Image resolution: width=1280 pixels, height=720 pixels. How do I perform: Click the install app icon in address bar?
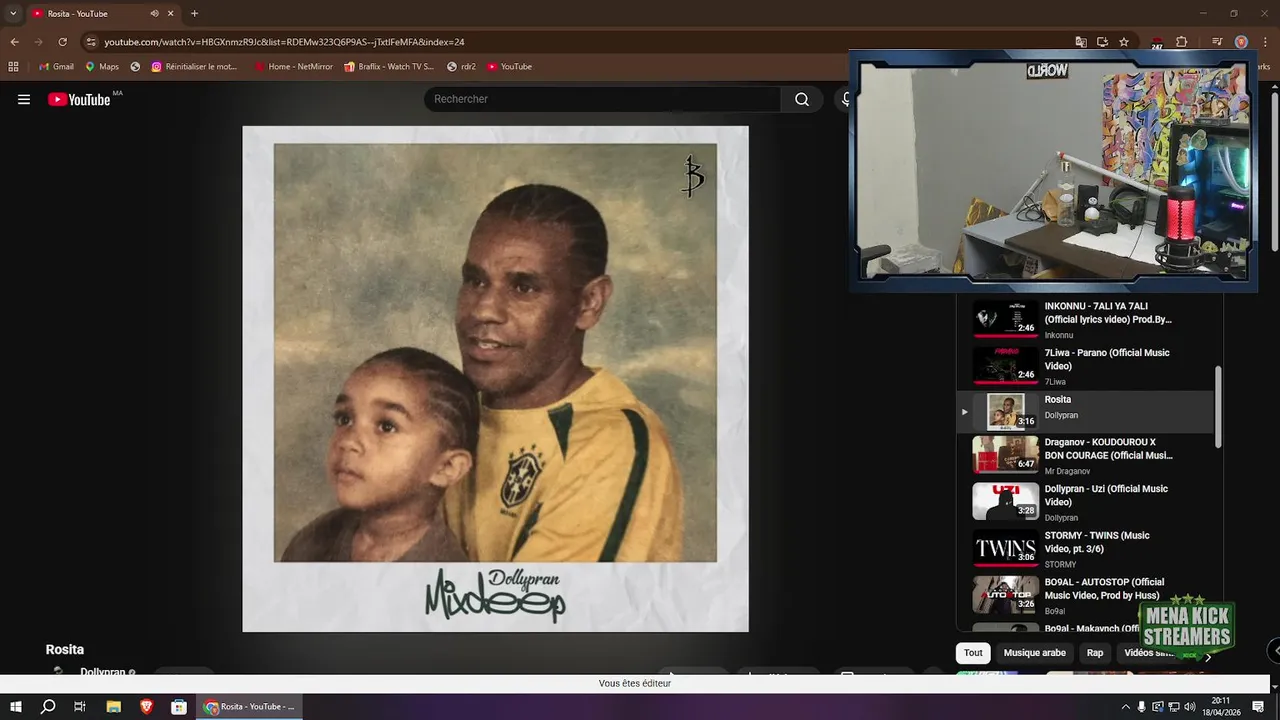(1102, 42)
